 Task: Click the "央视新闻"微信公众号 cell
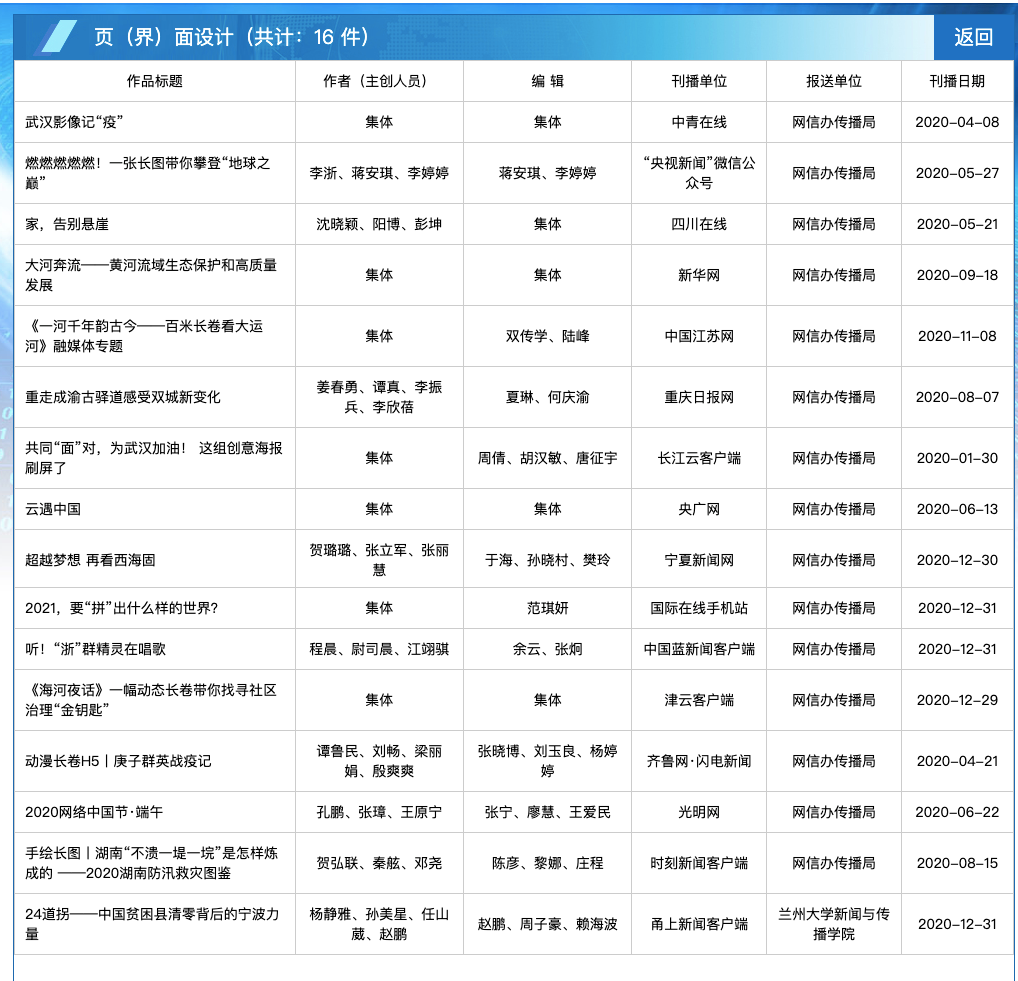pos(699,173)
